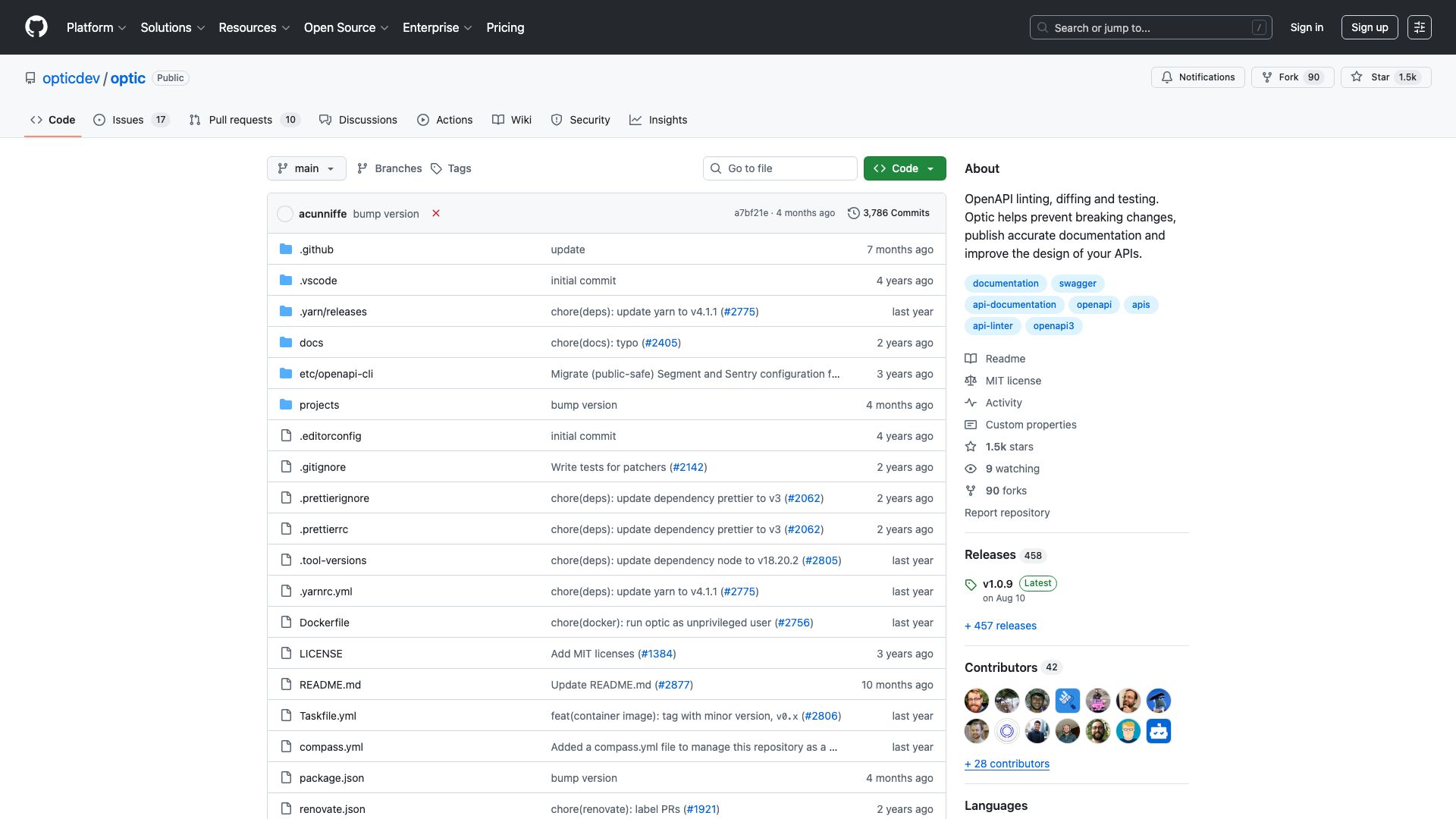Click the Readme book icon in About
Viewport: 1456px width, 819px height.
[971, 358]
